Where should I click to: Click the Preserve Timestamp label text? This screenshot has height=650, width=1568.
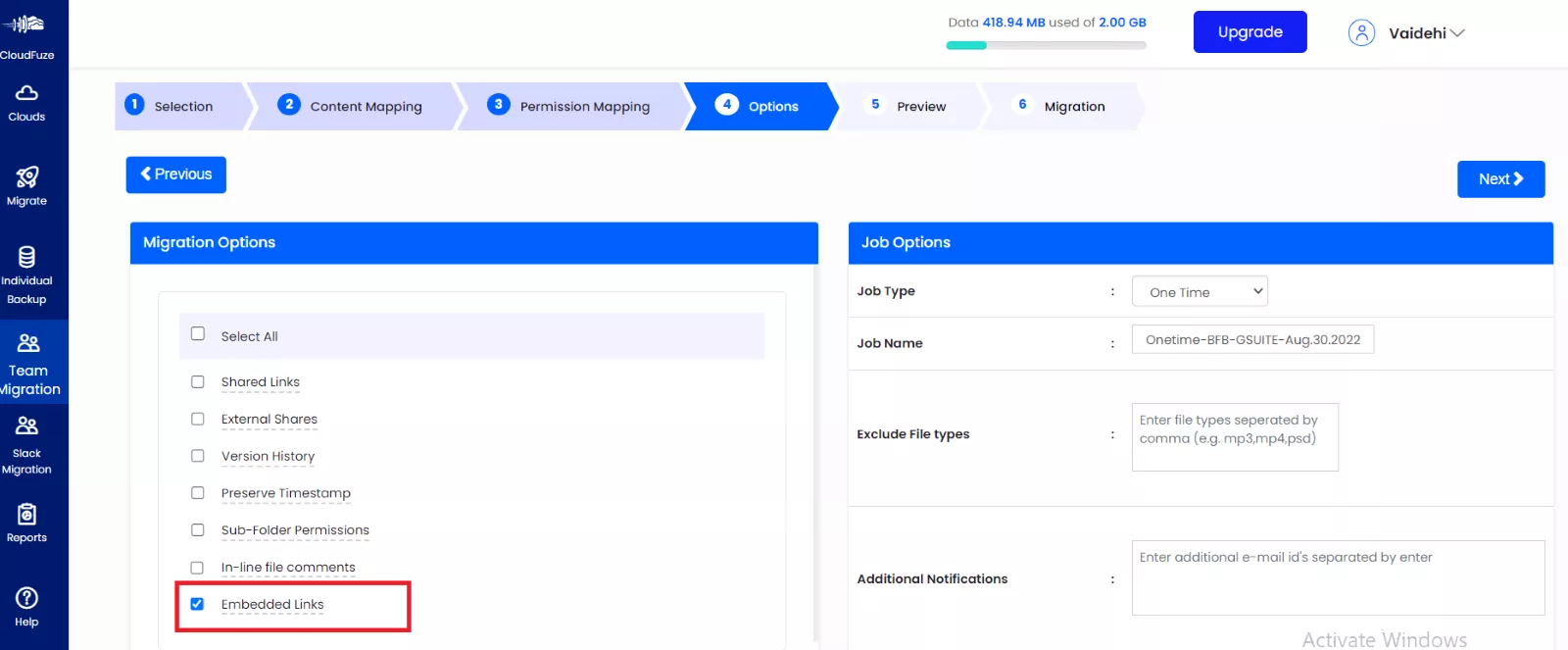click(x=286, y=494)
